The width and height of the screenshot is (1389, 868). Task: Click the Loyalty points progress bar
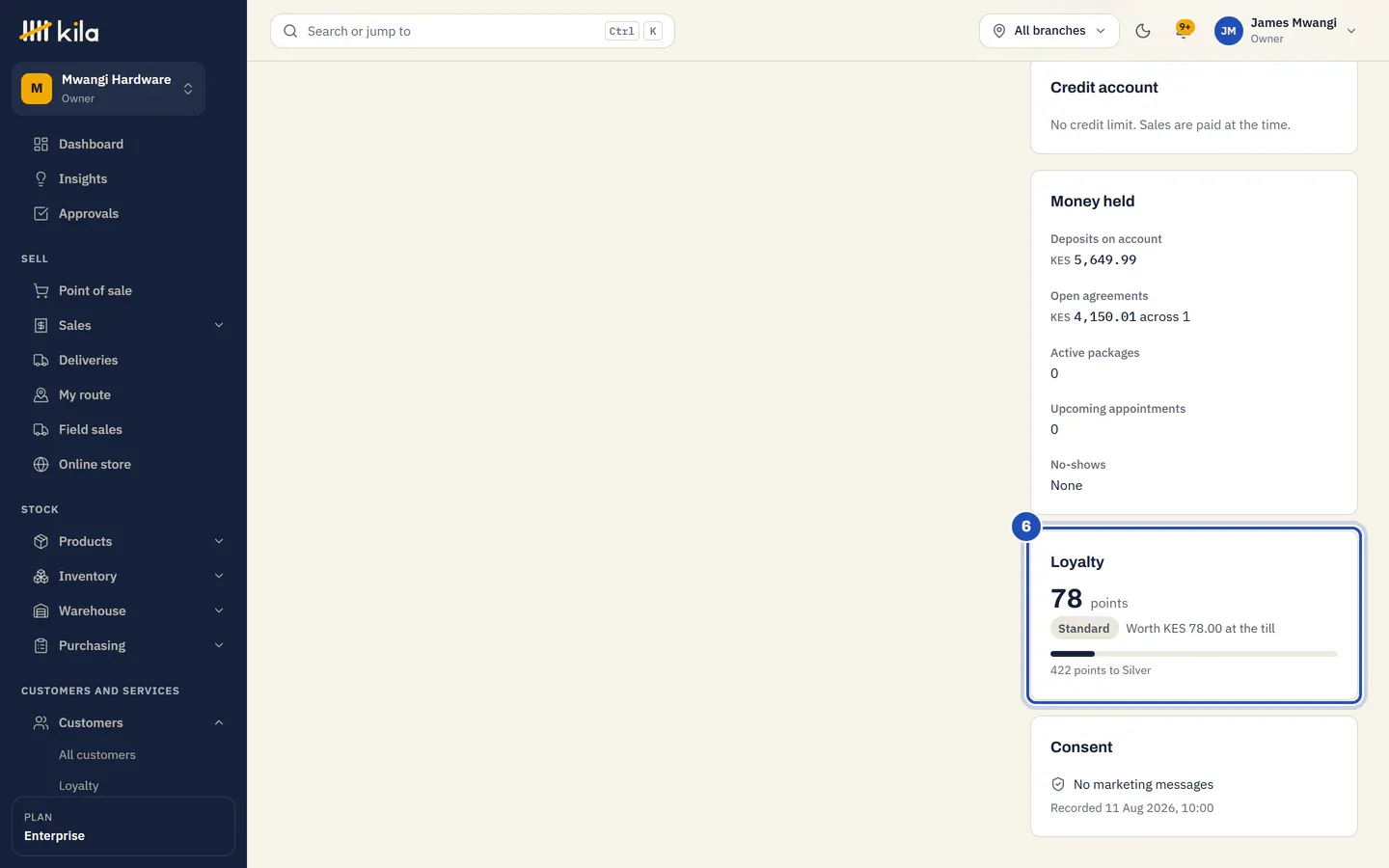tap(1194, 654)
